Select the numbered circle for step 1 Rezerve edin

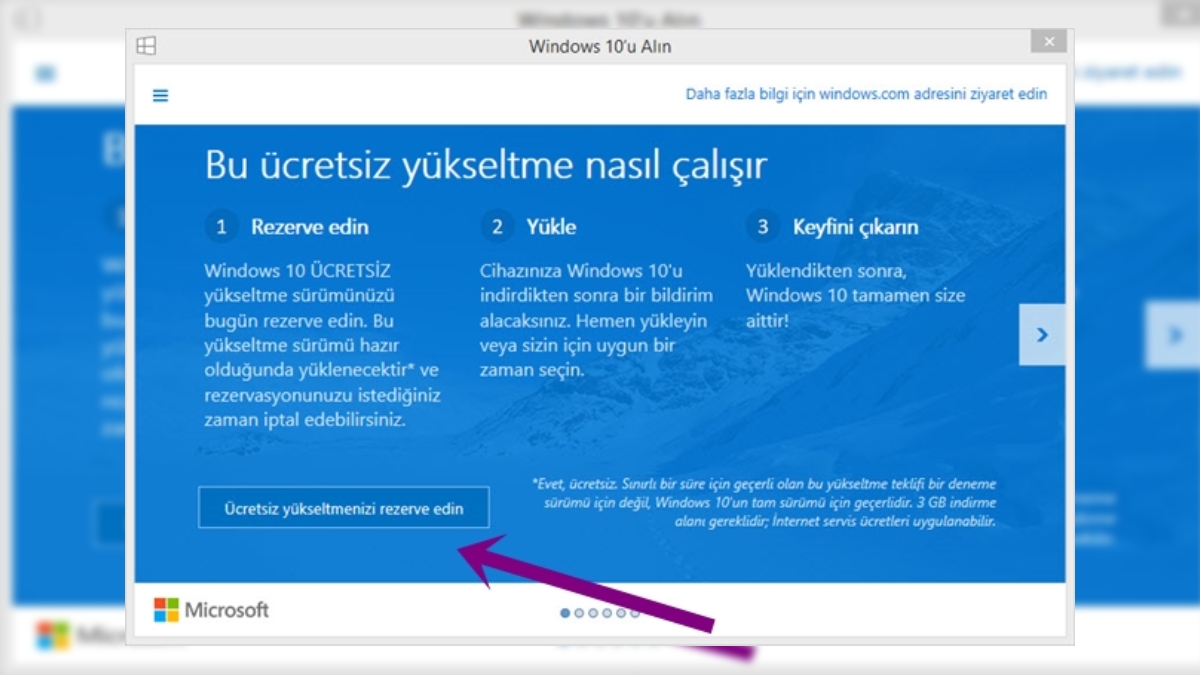click(221, 227)
